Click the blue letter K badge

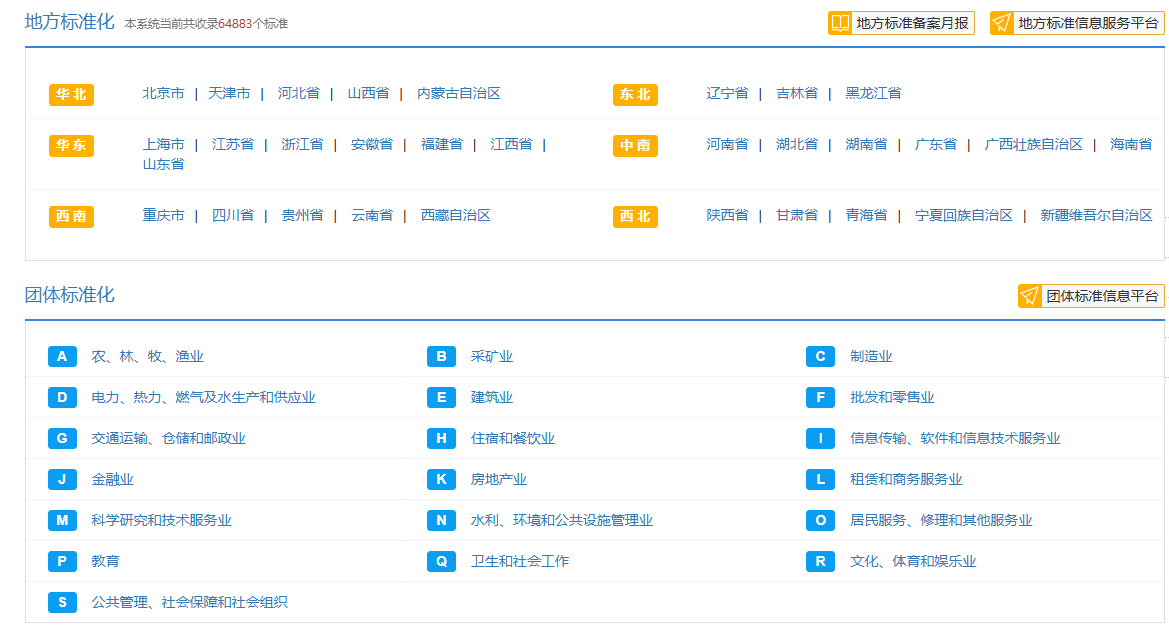pos(441,480)
